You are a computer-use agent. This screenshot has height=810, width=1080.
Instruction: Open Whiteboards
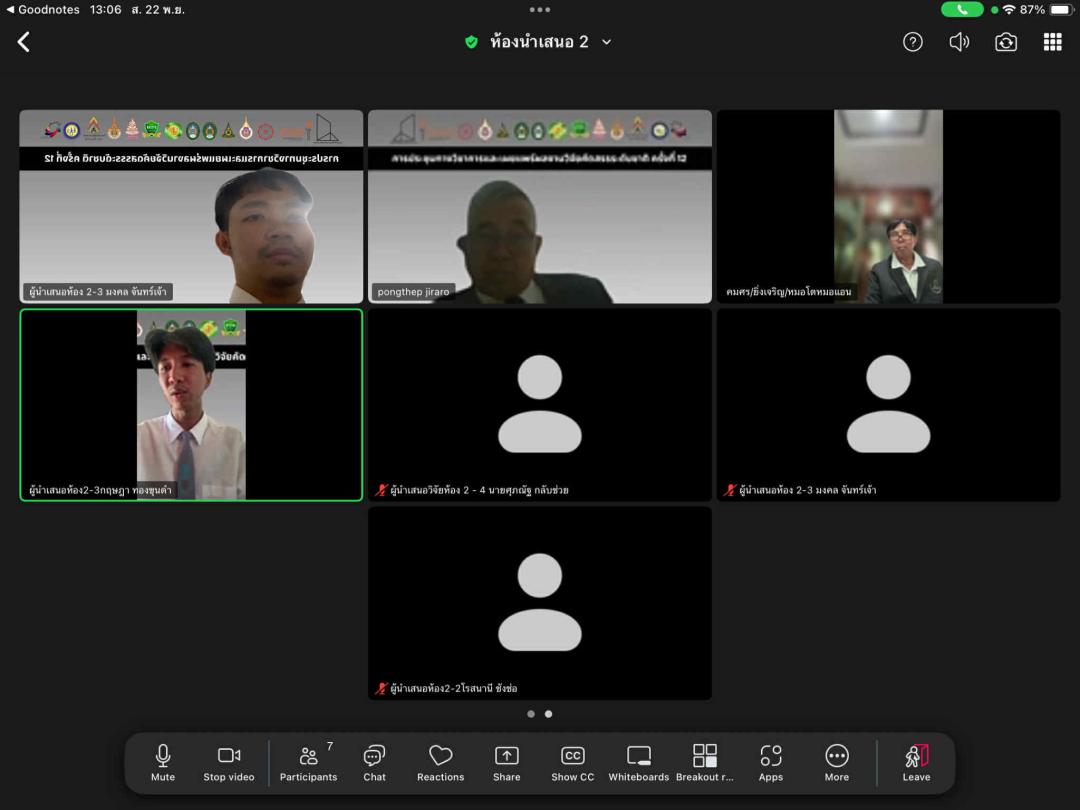pyautogui.click(x=639, y=763)
